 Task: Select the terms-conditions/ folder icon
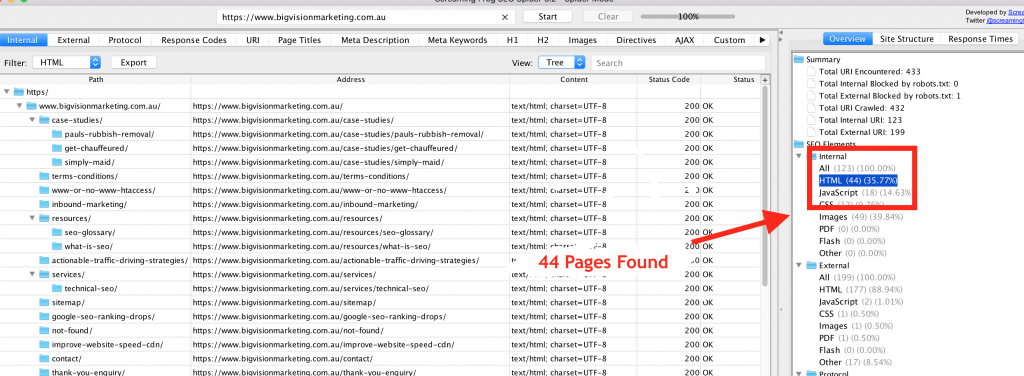pyautogui.click(x=44, y=176)
